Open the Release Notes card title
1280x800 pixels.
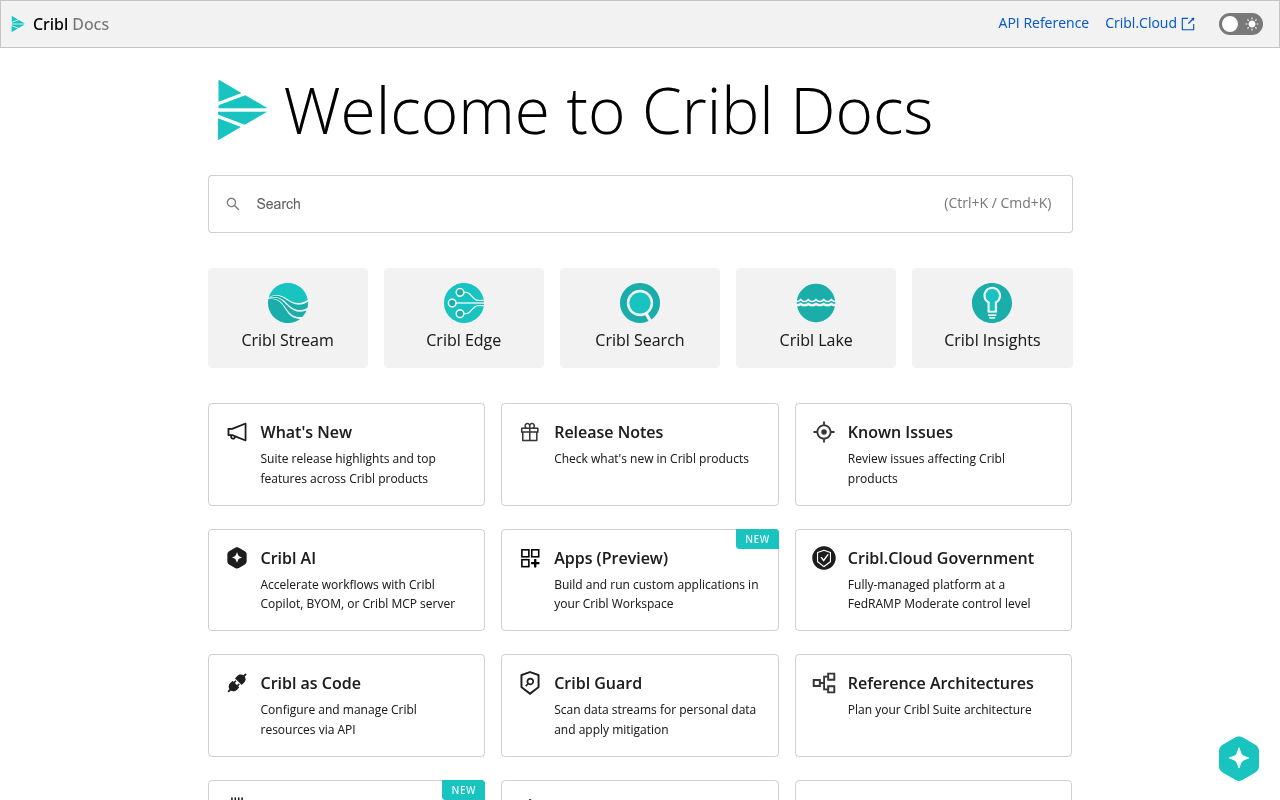(609, 432)
